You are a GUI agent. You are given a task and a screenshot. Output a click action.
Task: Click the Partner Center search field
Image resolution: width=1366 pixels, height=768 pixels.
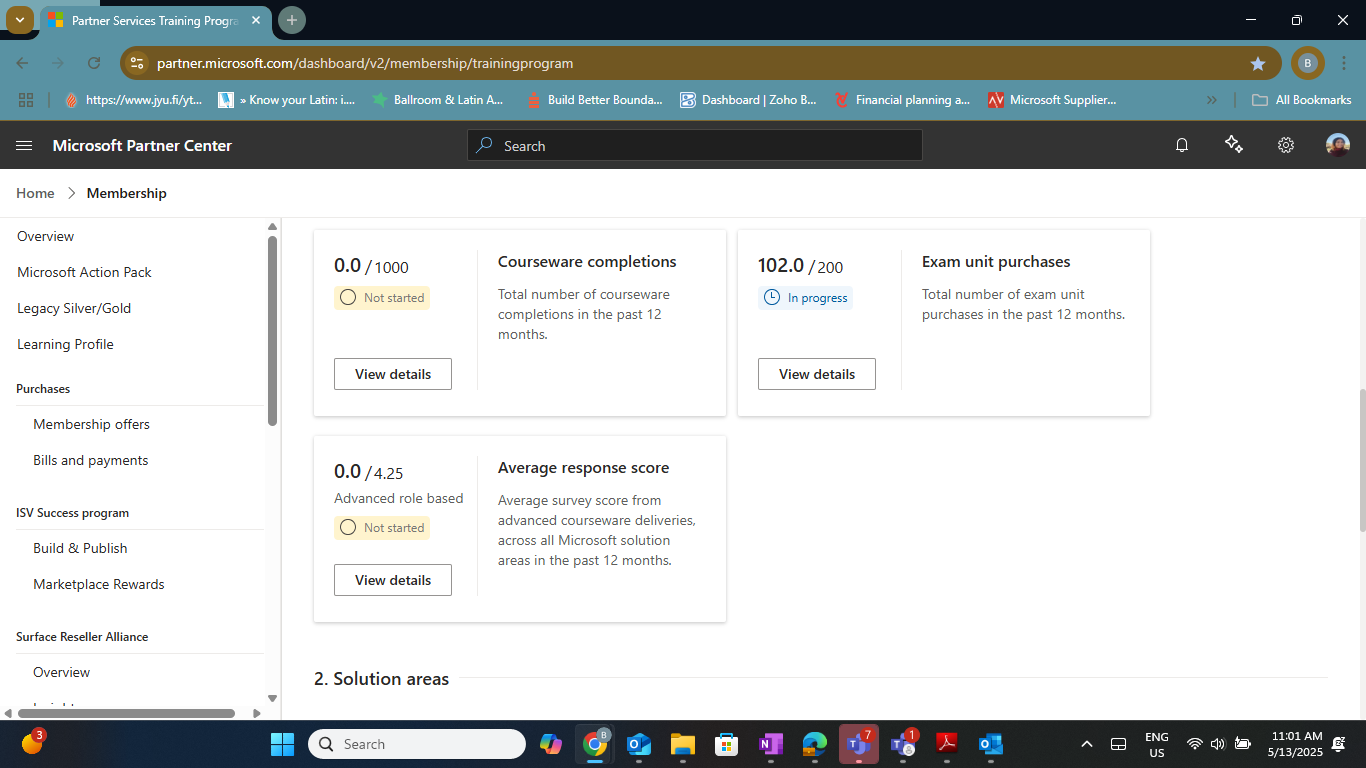coord(694,145)
